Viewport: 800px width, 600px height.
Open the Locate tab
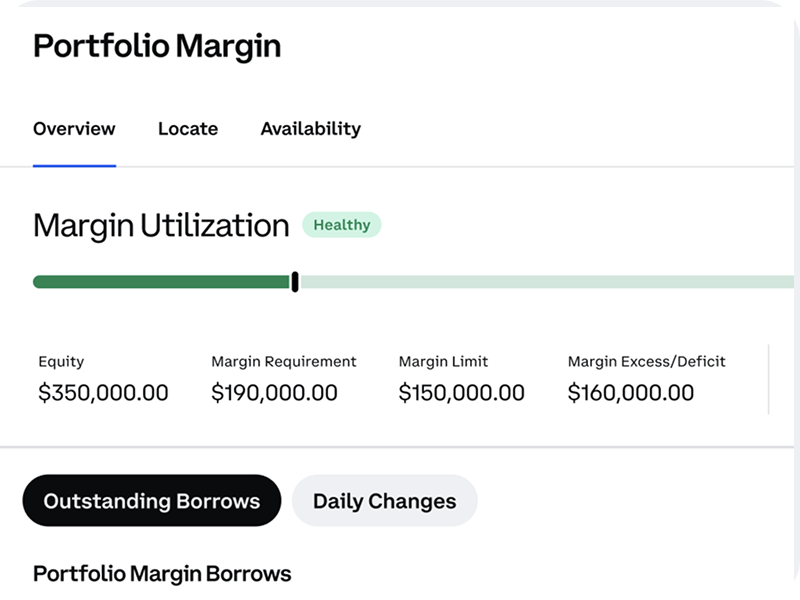click(x=188, y=128)
